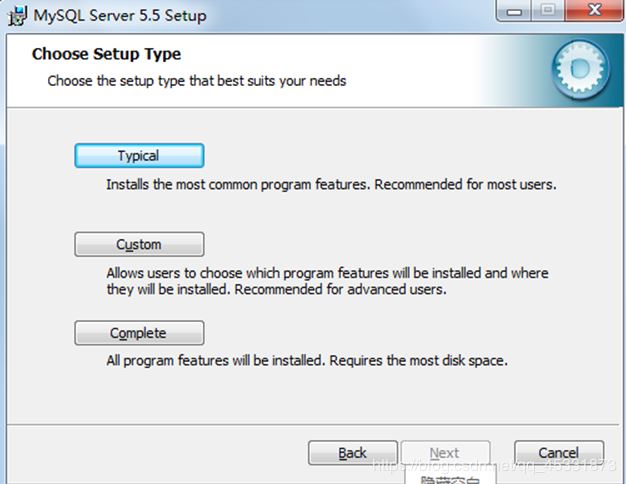Click the disabled maximize window button
Screen dimensions: 626x484
pos(547,11)
